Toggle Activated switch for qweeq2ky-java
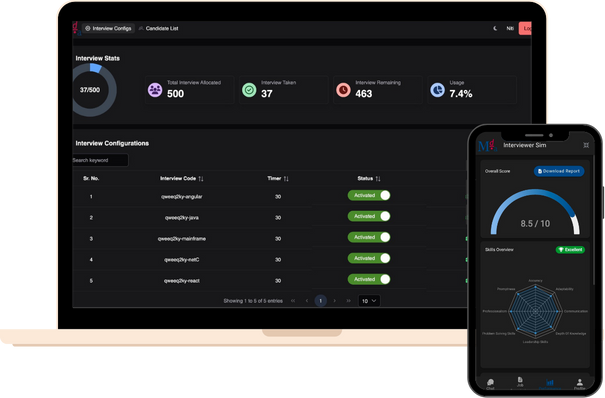The height and width of the screenshot is (398, 605). pyautogui.click(x=369, y=216)
